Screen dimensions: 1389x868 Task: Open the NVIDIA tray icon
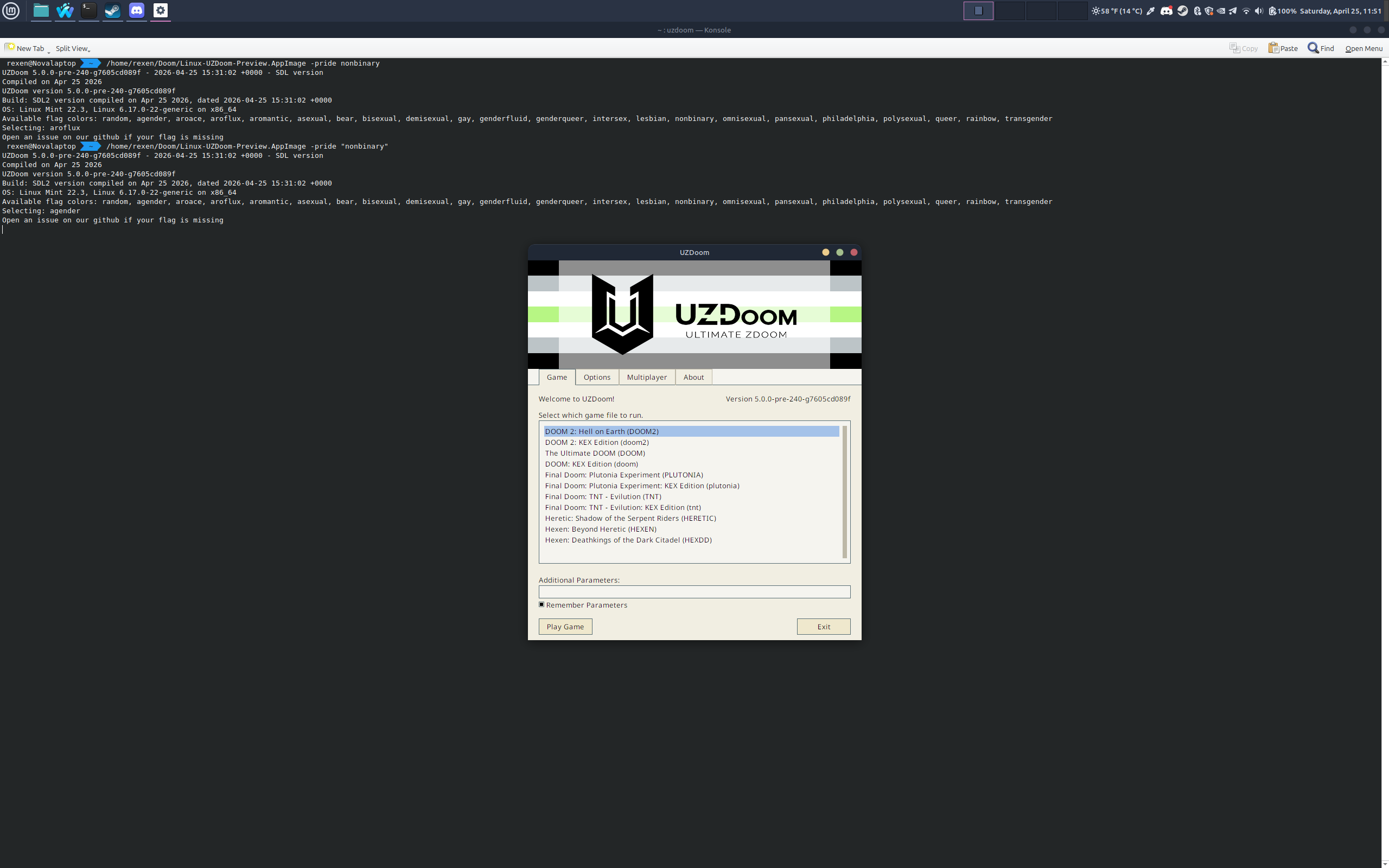[x=1221, y=11]
